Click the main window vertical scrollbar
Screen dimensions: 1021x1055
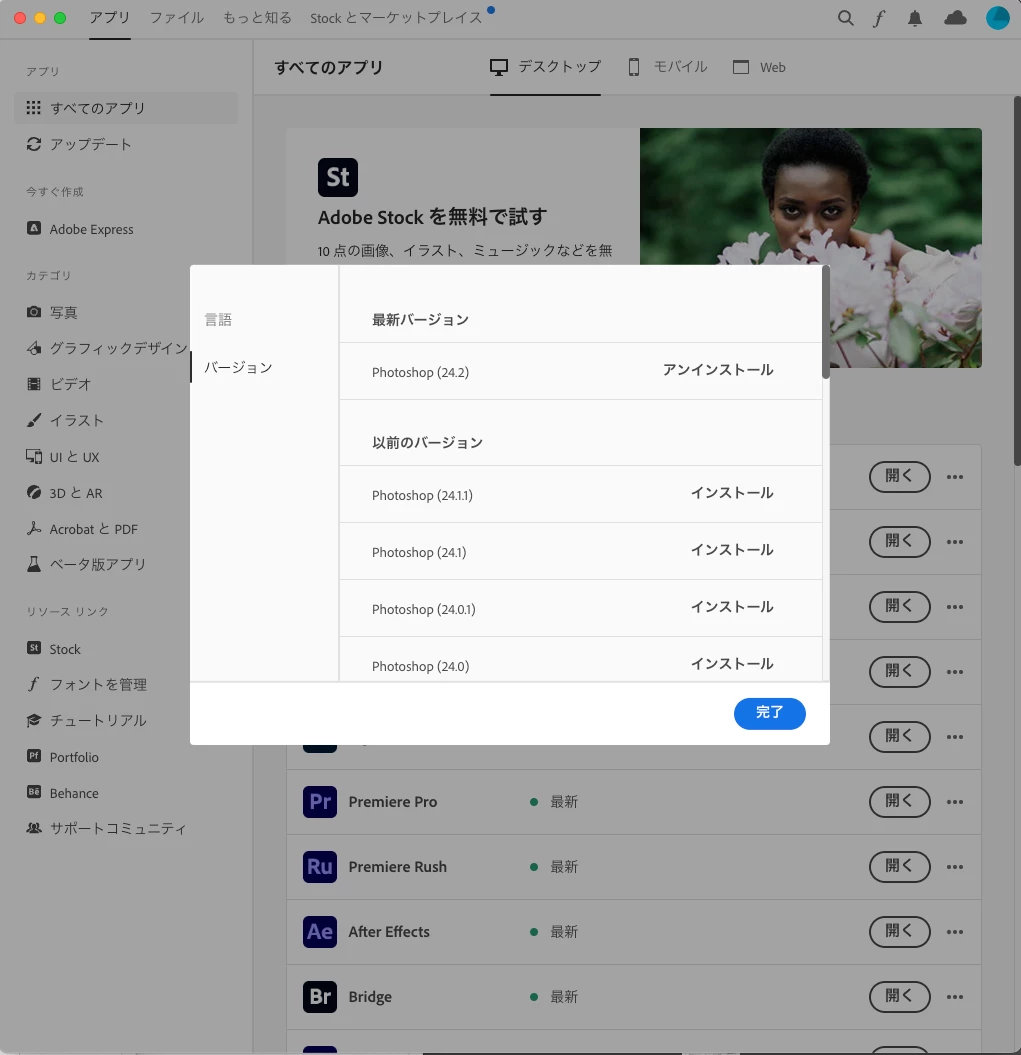click(1017, 281)
